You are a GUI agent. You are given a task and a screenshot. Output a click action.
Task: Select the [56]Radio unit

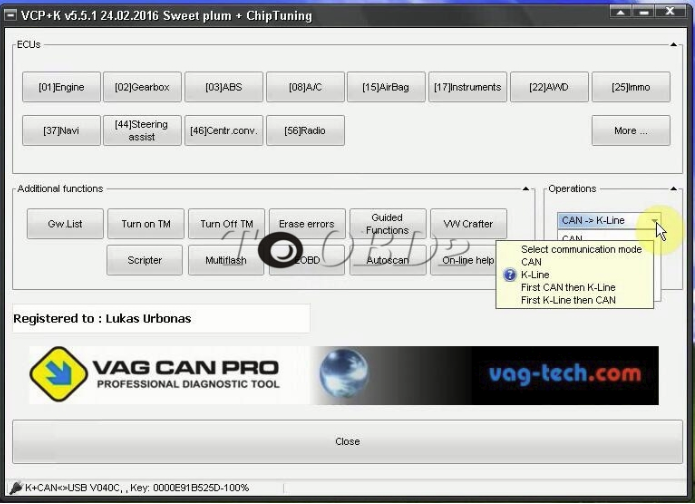305,130
